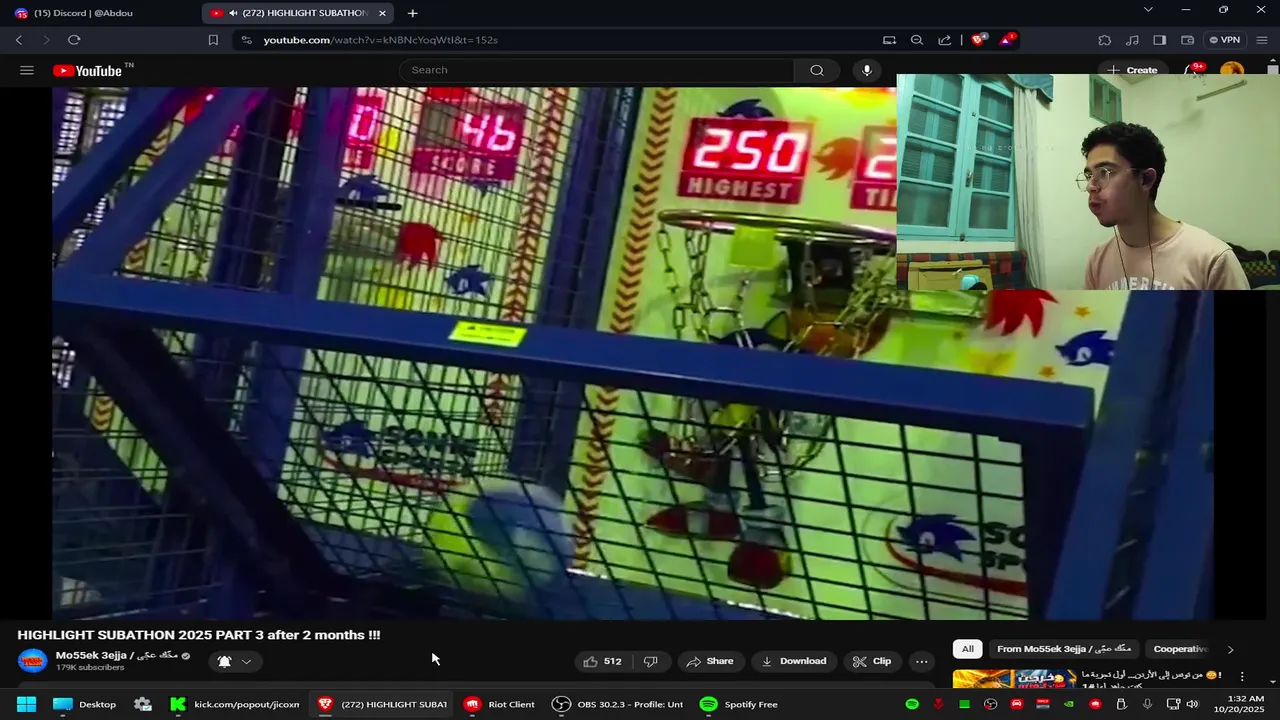Open the Brave Rewards triangle icon
This screenshot has height=720, width=1280.
coord(1007,40)
